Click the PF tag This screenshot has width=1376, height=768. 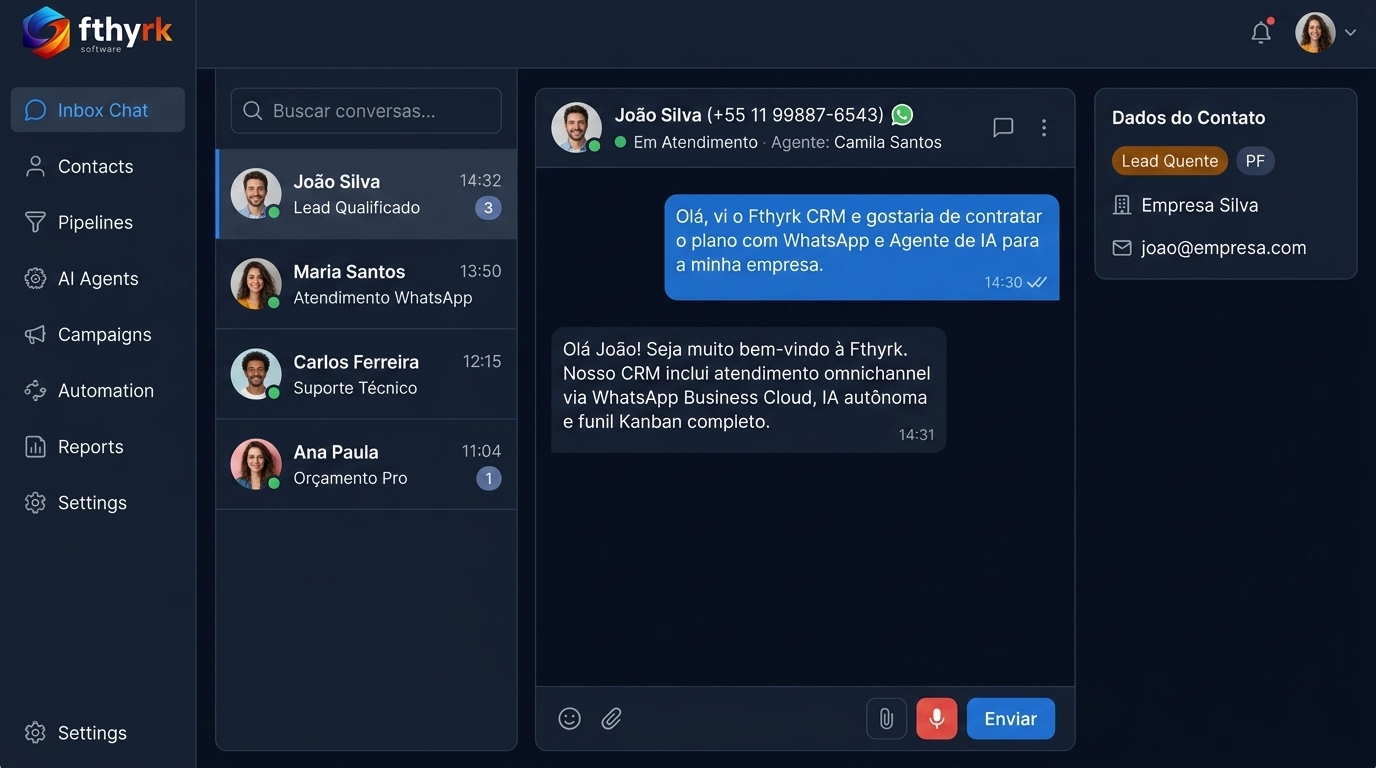tap(1255, 161)
